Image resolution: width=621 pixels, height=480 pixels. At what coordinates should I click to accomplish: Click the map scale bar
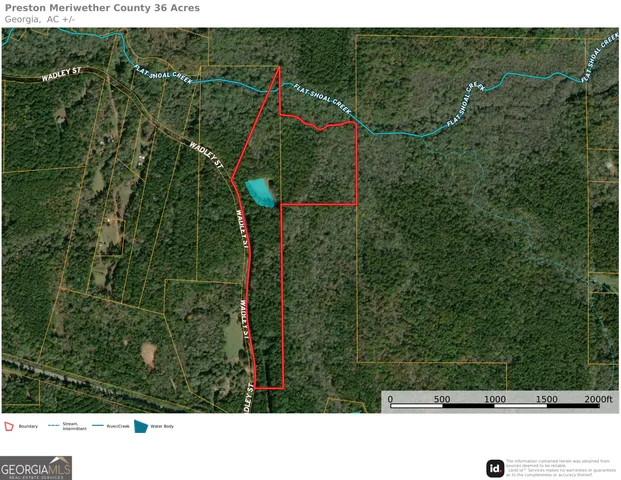coord(493,407)
